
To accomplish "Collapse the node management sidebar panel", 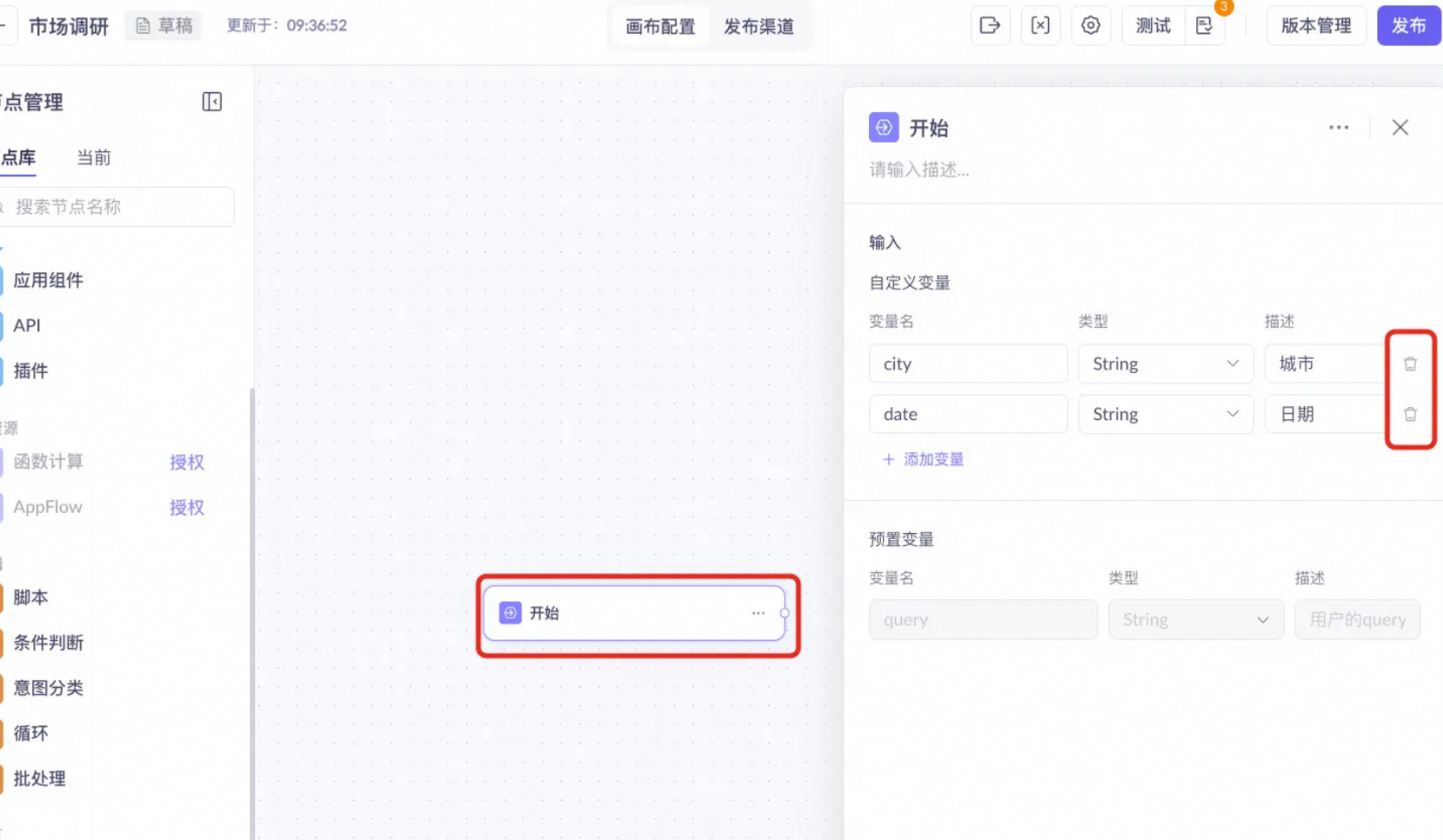I will [x=212, y=102].
